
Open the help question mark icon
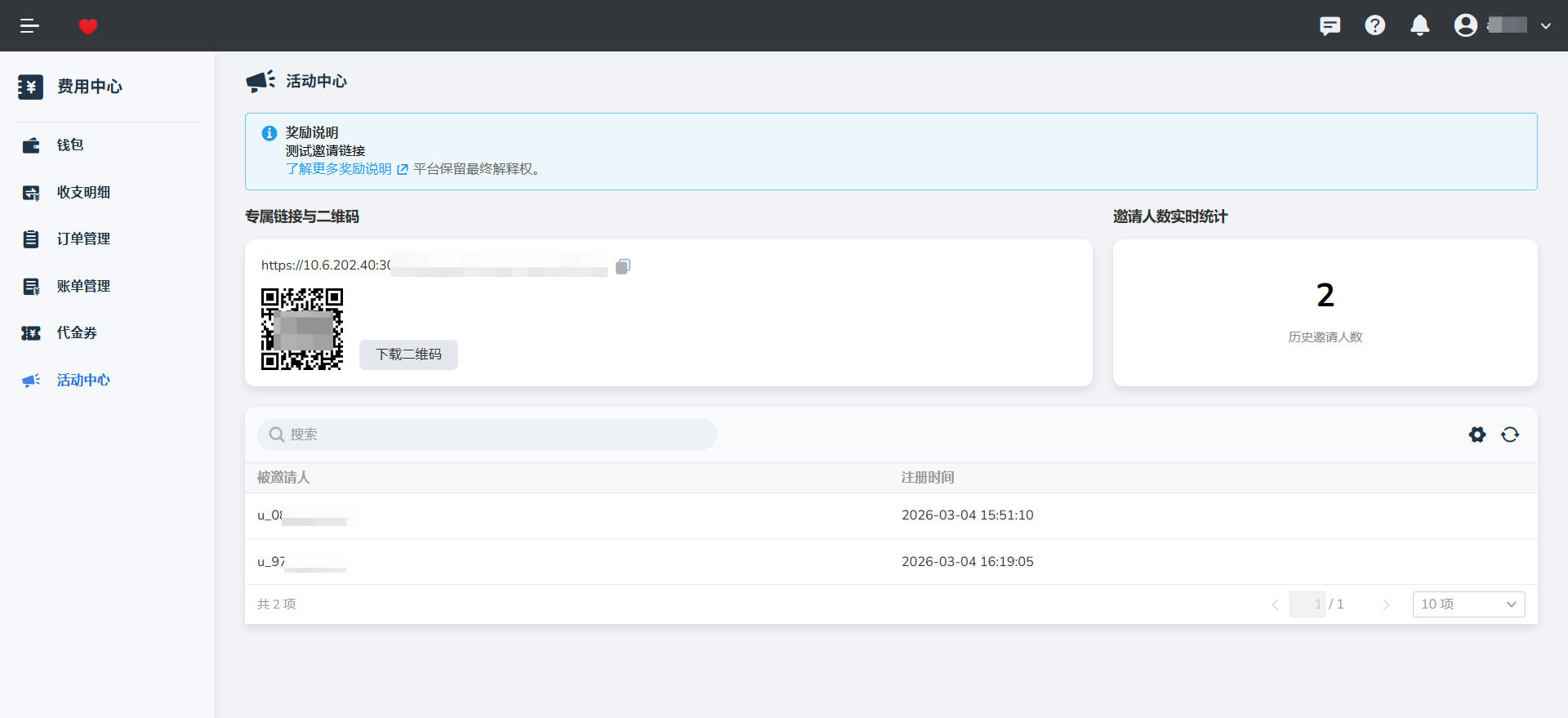point(1374,26)
